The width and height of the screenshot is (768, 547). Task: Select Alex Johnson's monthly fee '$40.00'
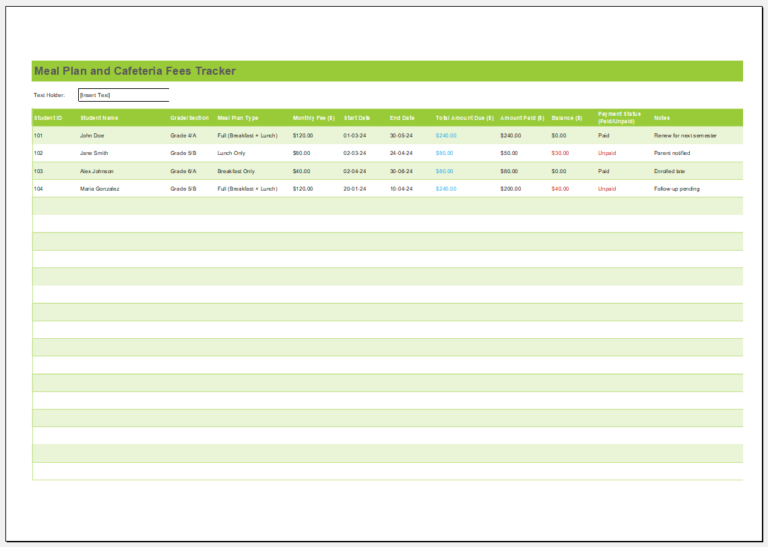301,171
